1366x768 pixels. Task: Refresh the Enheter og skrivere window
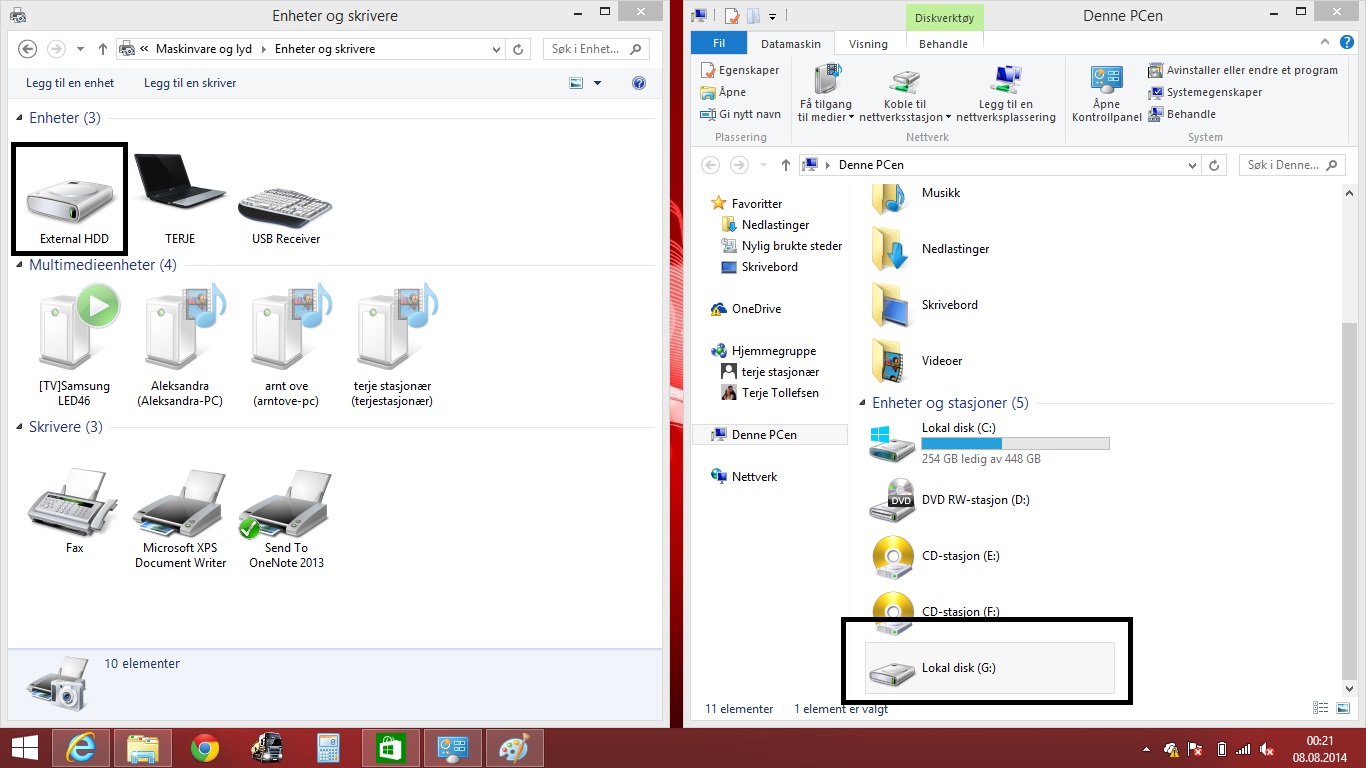point(518,49)
